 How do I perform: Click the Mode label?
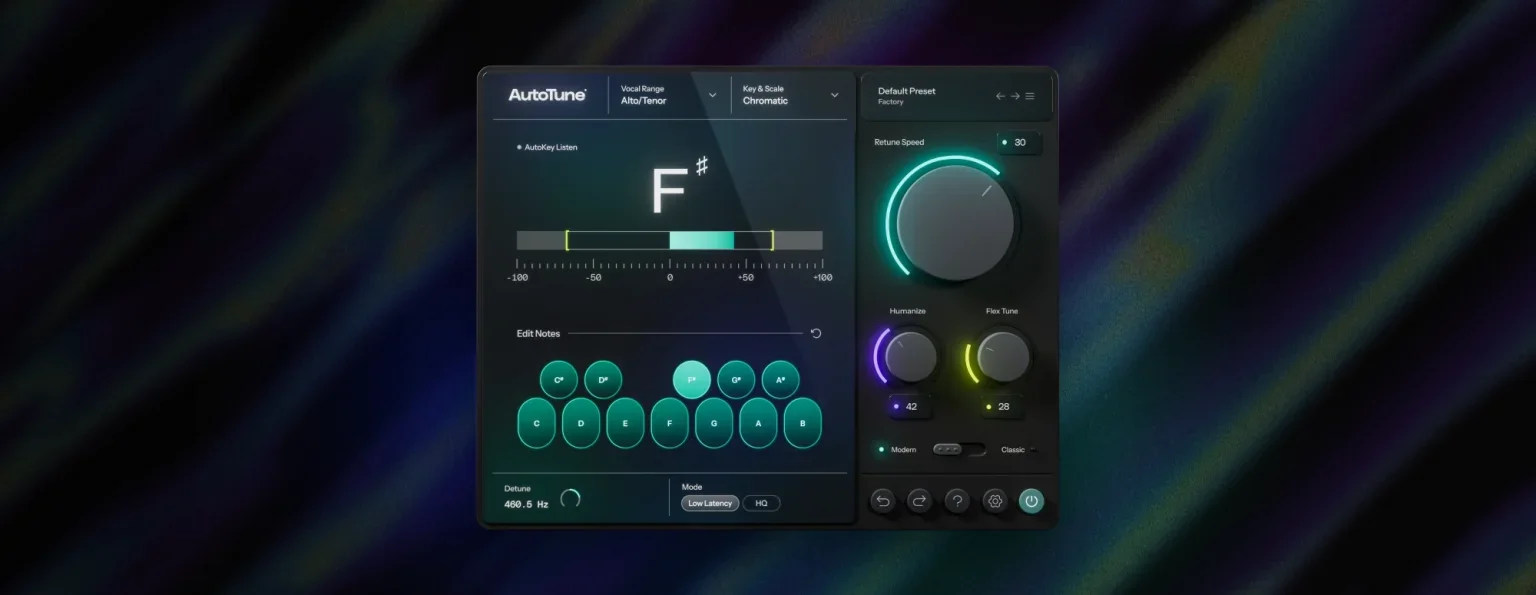692,487
